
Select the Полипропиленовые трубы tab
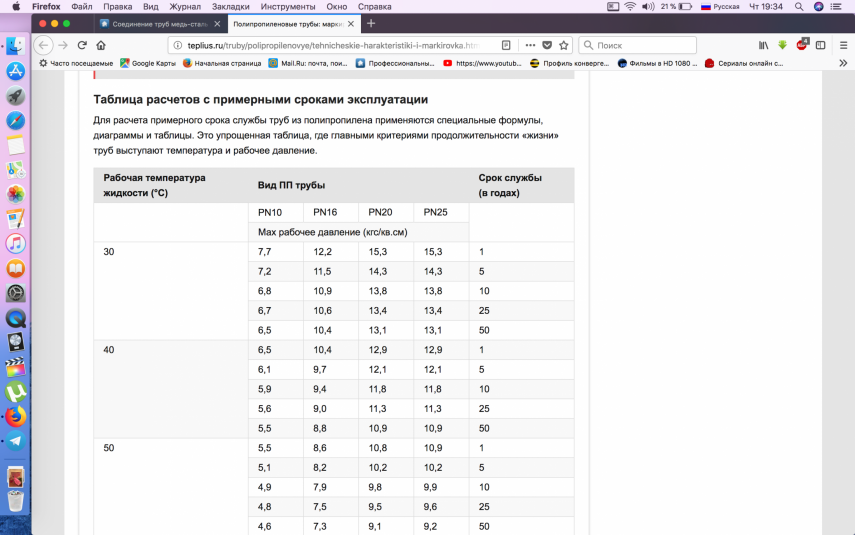click(x=293, y=24)
